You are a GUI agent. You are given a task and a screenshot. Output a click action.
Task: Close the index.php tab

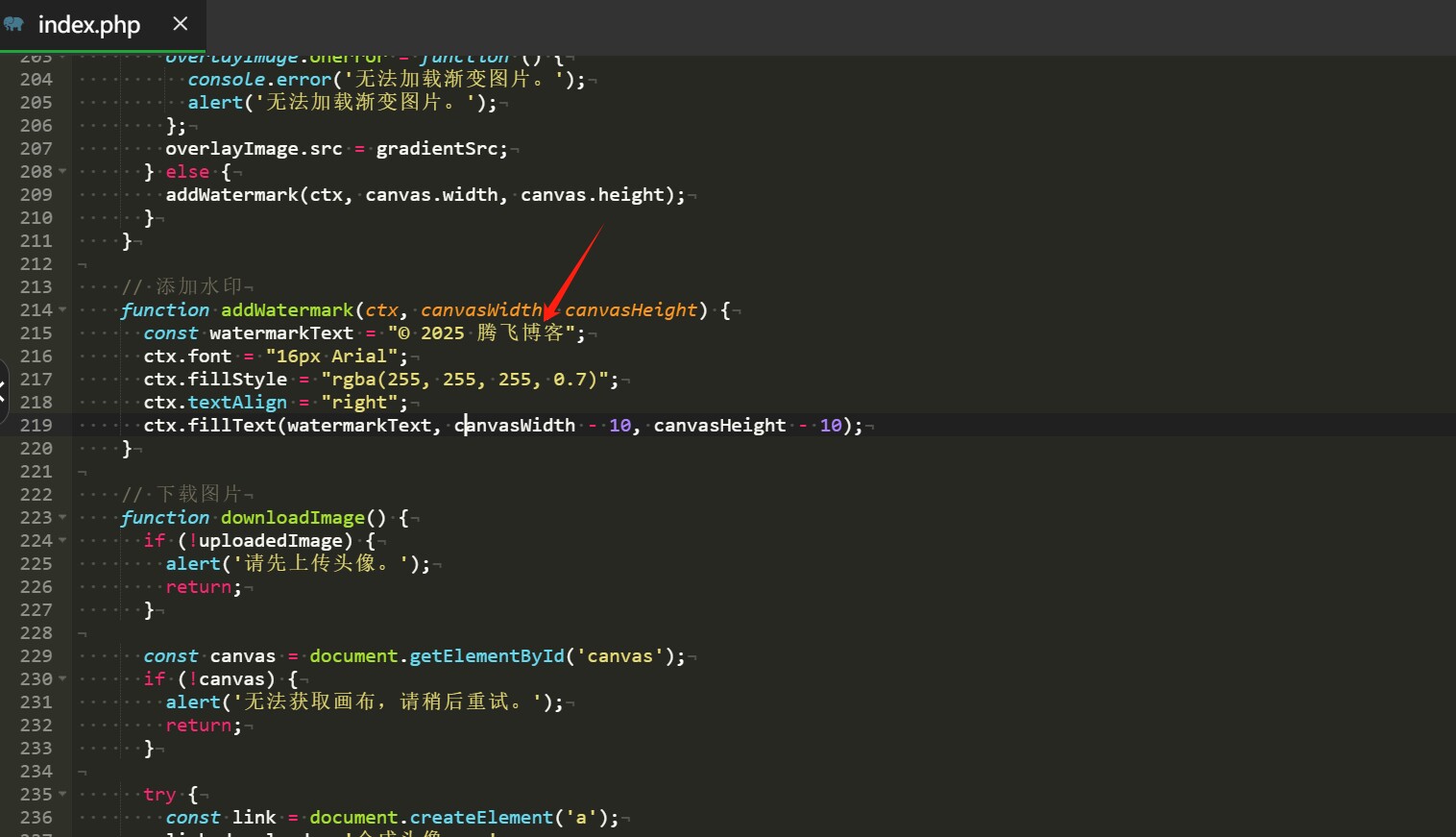tap(180, 24)
